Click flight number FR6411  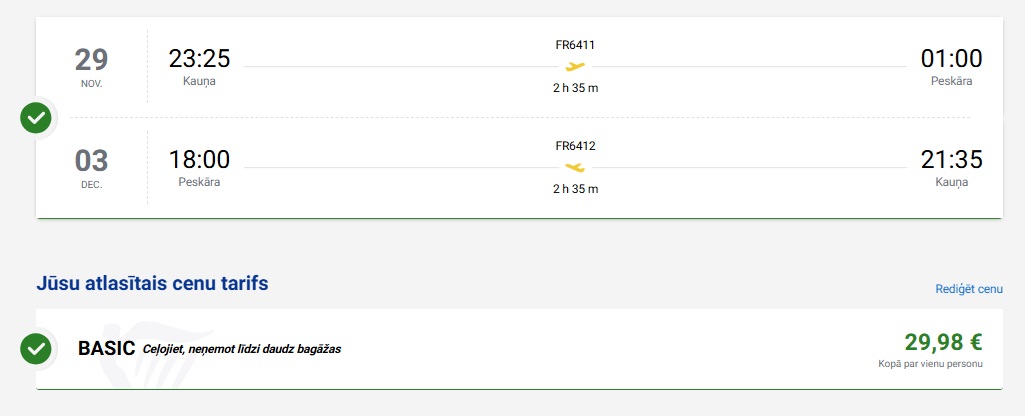tap(575, 45)
